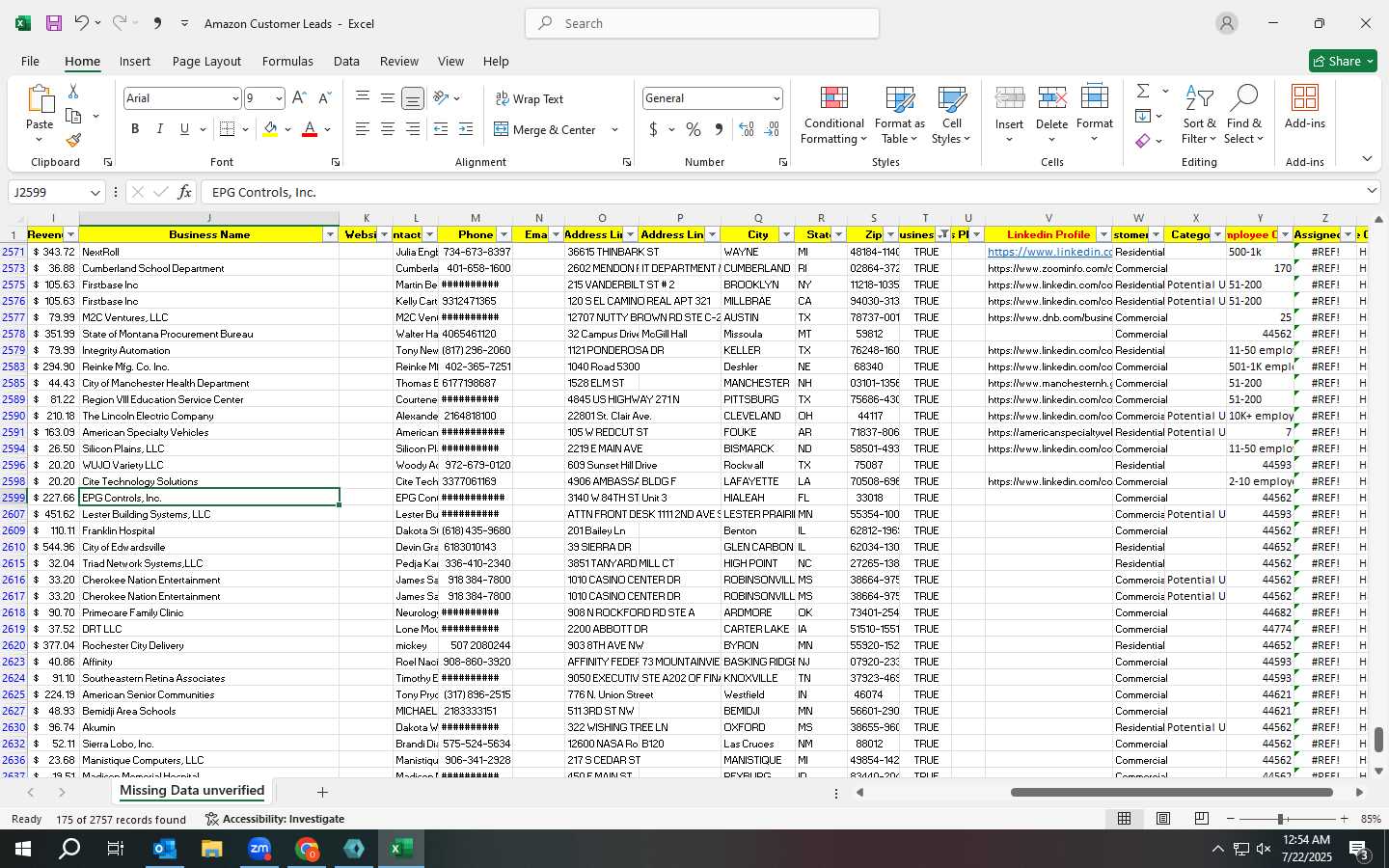The height and width of the screenshot is (868, 1389).
Task: Cut selection using scissors icon
Action: pyautogui.click(x=73, y=92)
